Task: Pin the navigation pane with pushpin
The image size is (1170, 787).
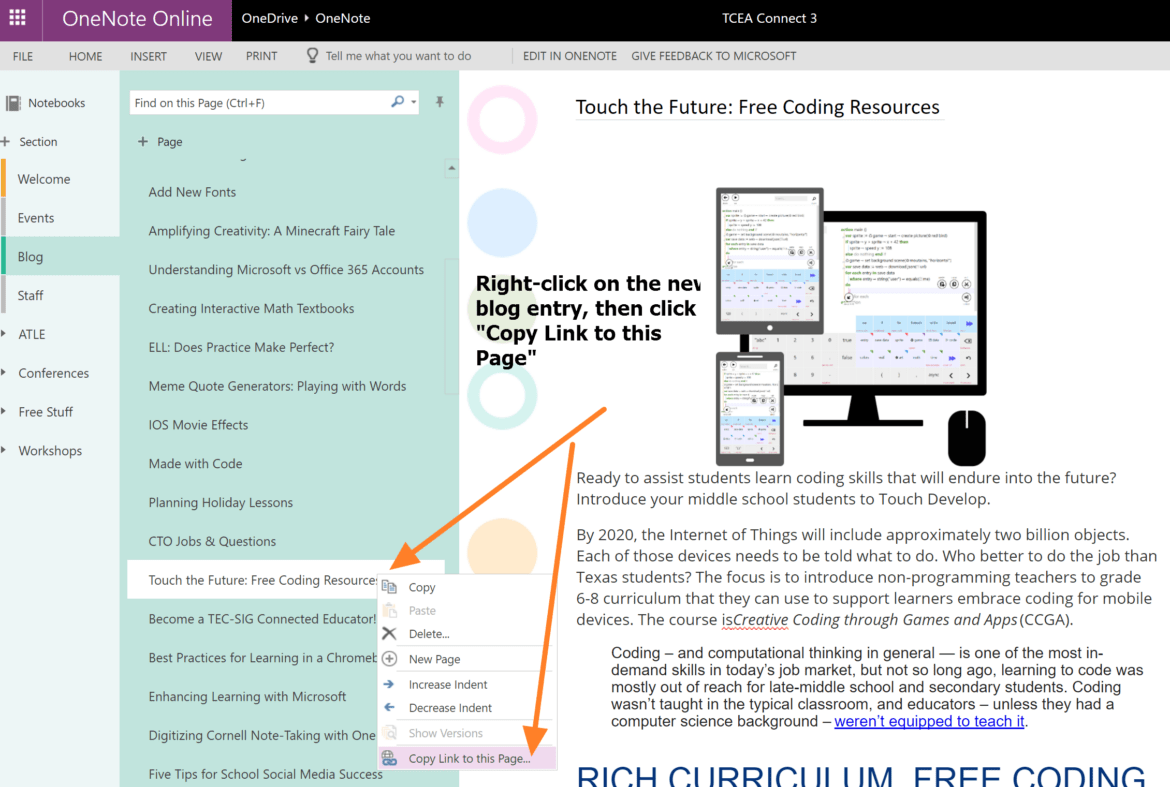Action: [x=439, y=102]
